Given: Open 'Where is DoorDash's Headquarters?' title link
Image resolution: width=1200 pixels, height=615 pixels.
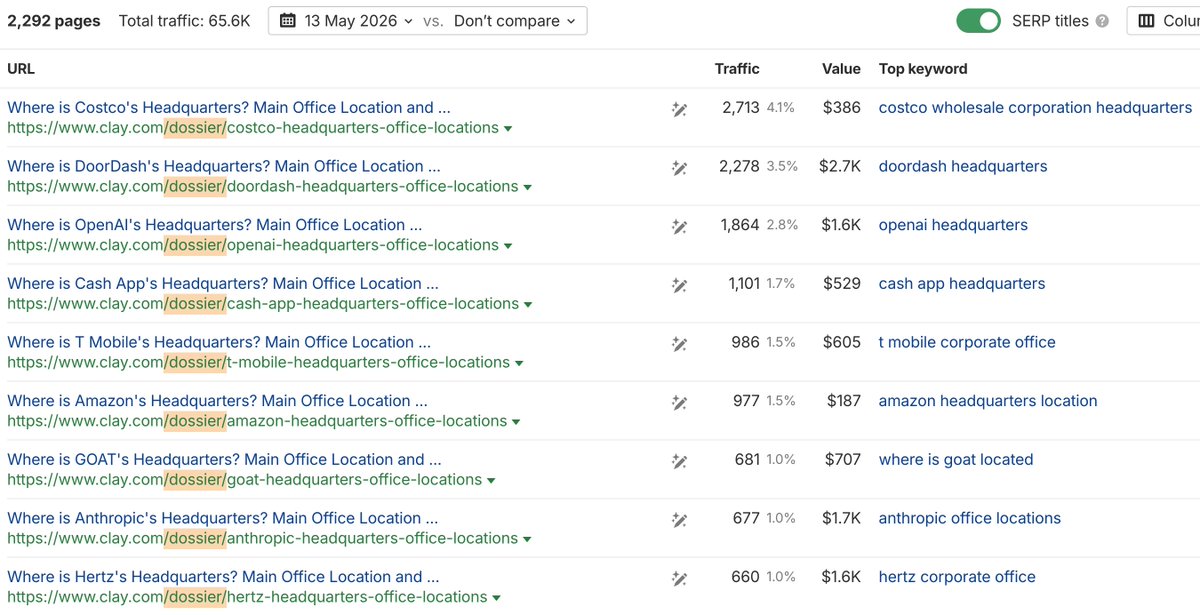Looking at the screenshot, I should tap(224, 166).
